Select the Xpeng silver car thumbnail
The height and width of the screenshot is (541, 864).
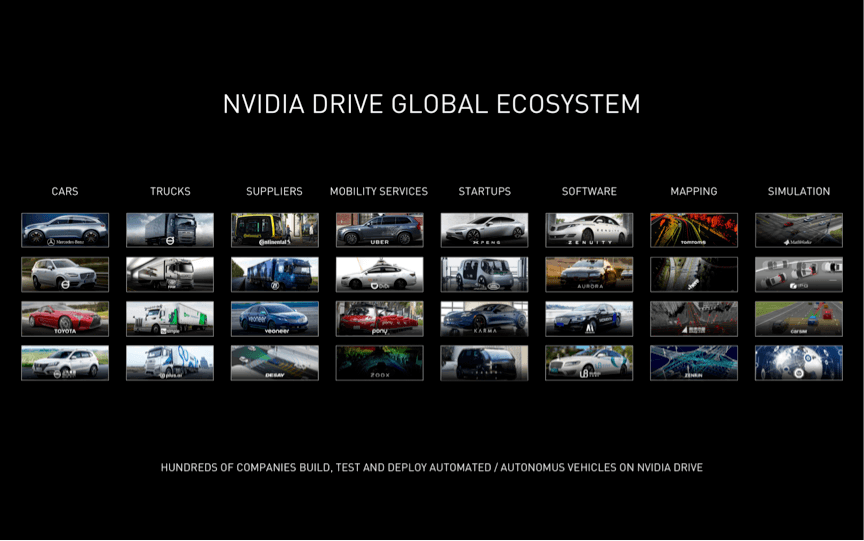[x=484, y=230]
